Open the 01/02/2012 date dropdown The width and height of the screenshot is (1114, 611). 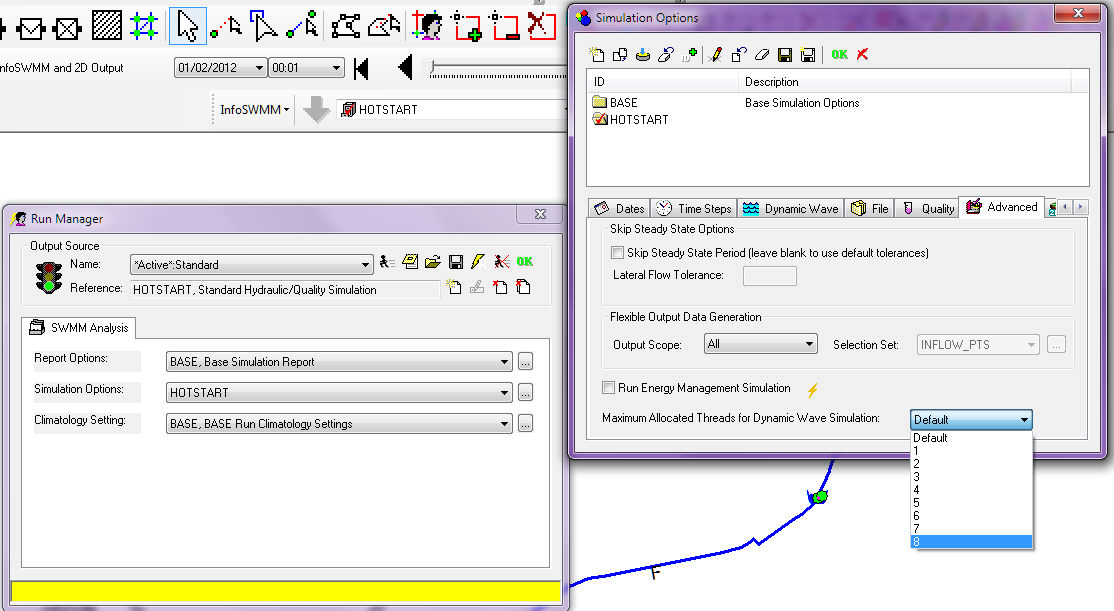coord(259,67)
